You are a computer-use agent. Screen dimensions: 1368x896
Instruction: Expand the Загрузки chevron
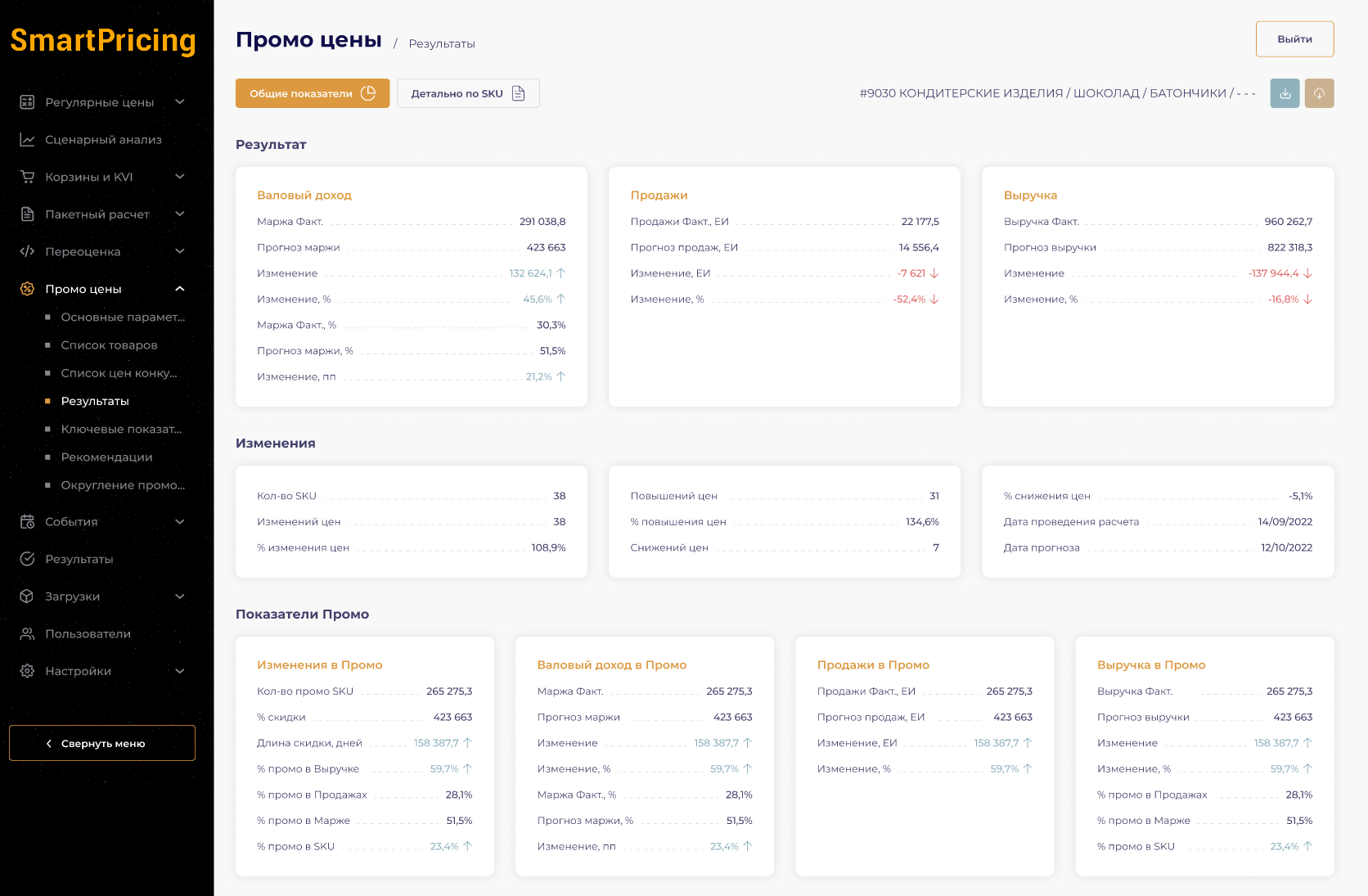click(x=180, y=597)
